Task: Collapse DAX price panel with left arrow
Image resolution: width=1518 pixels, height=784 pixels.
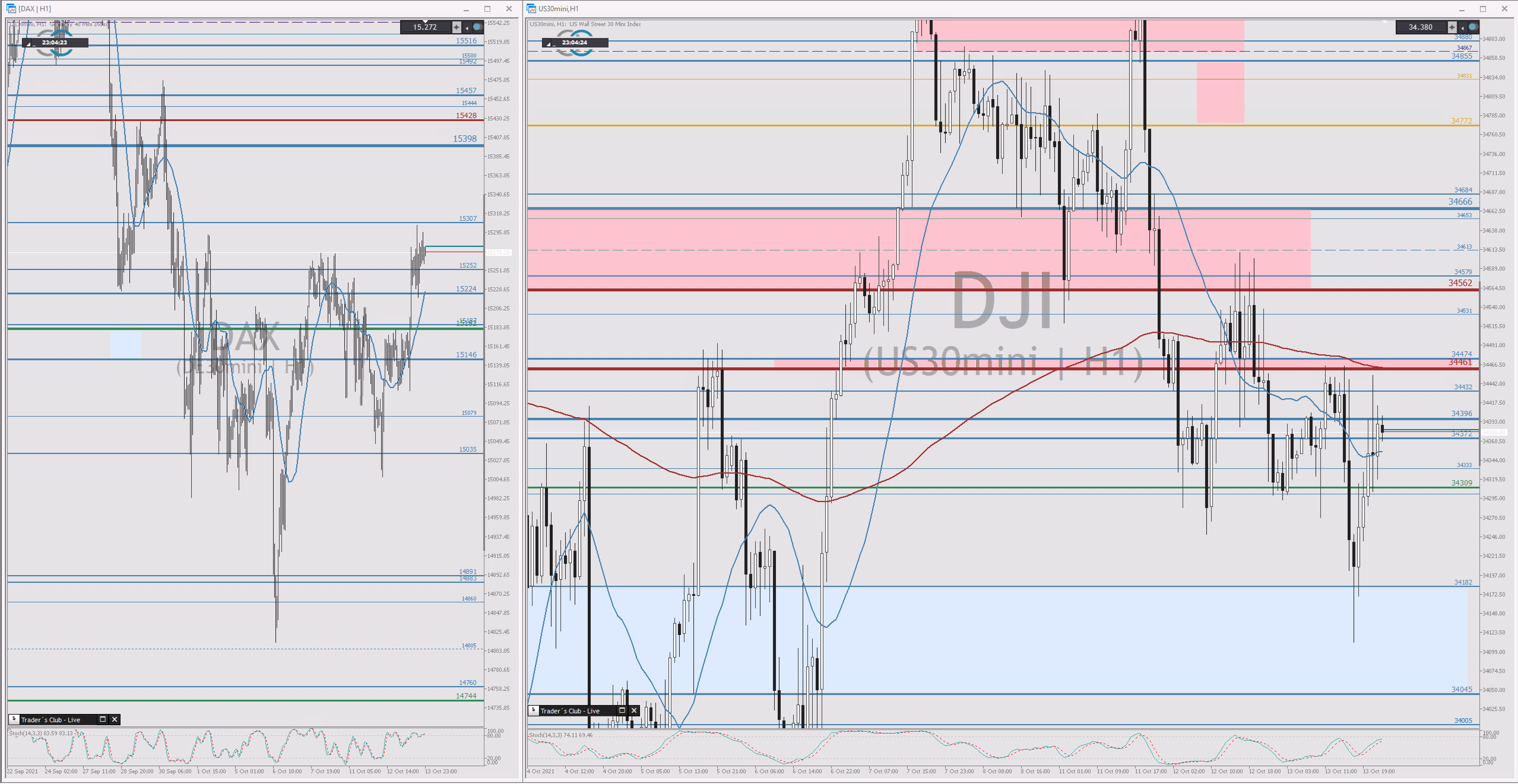Action: pos(467,27)
